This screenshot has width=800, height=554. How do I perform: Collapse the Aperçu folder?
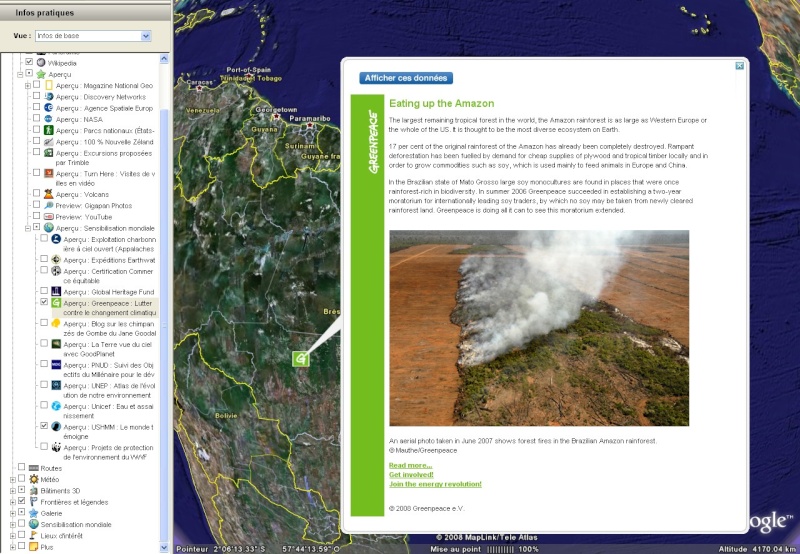pyautogui.click(x=20, y=74)
